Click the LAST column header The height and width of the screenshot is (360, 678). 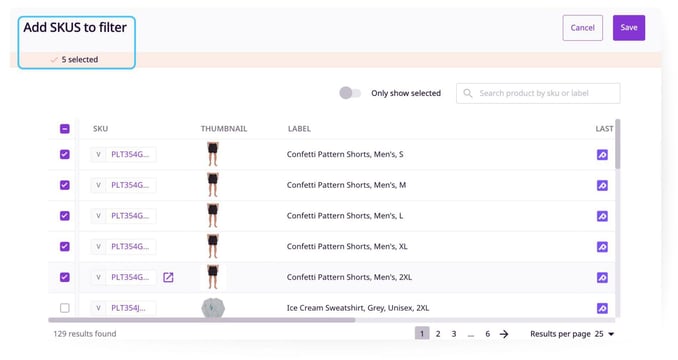604,129
